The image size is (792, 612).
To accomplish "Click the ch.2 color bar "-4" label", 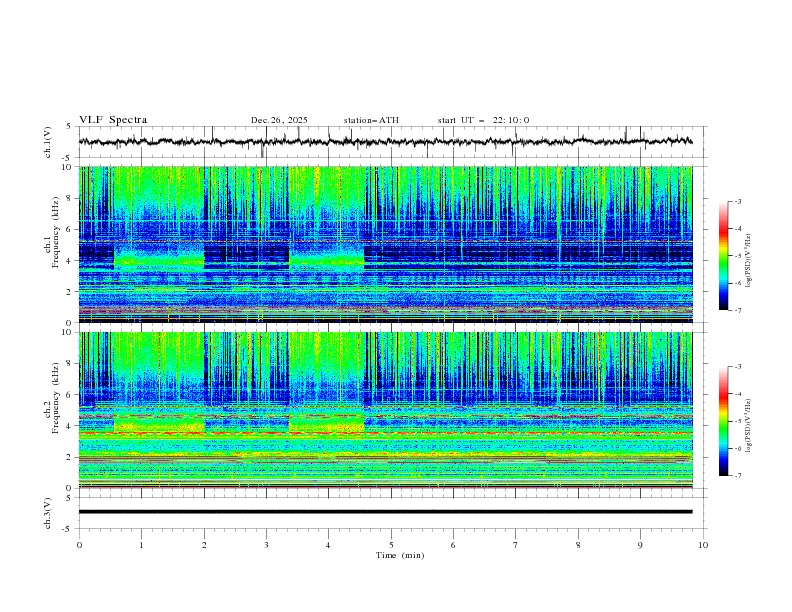I will [x=738, y=394].
